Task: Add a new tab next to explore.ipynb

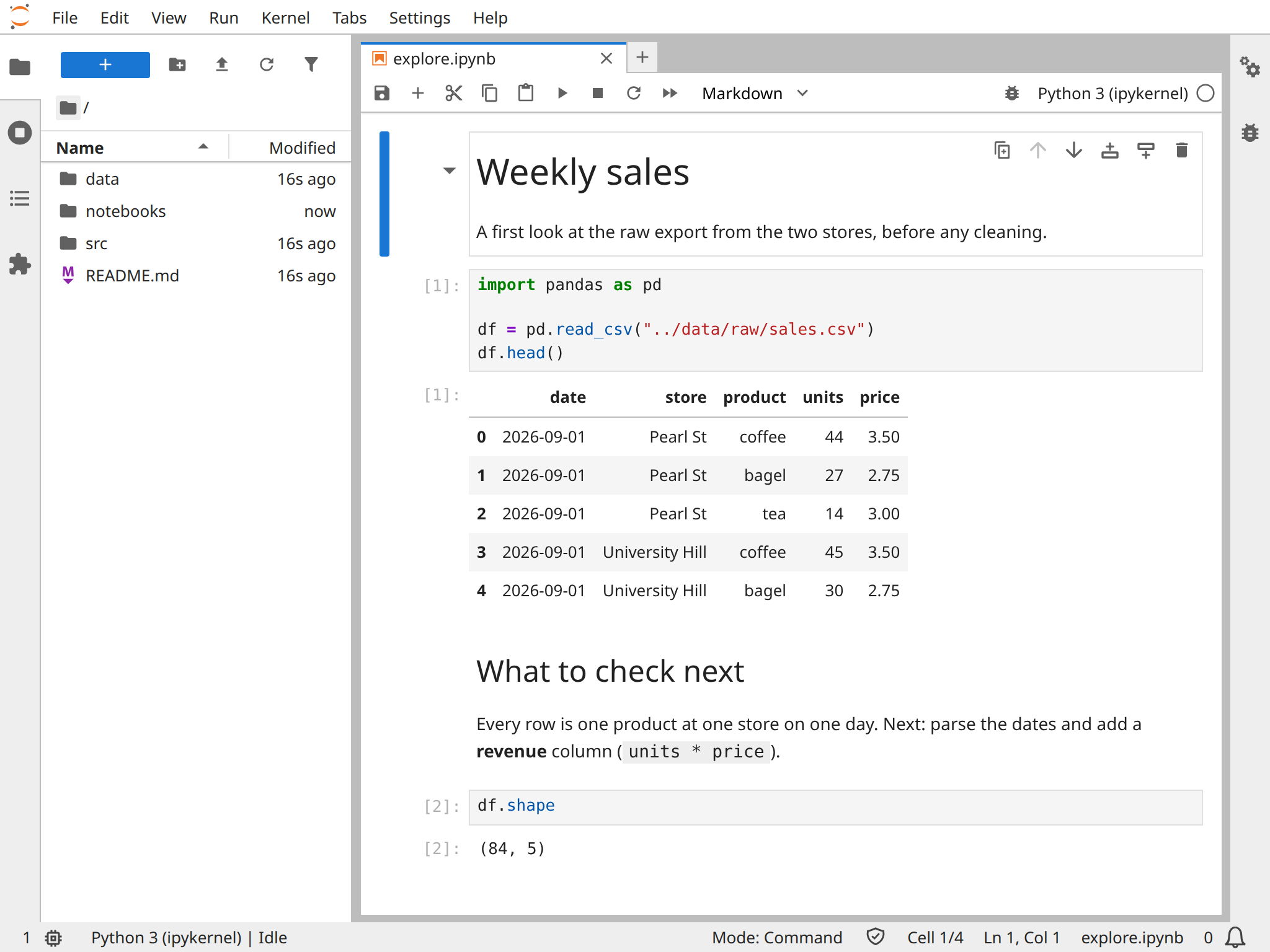Action: coord(642,58)
